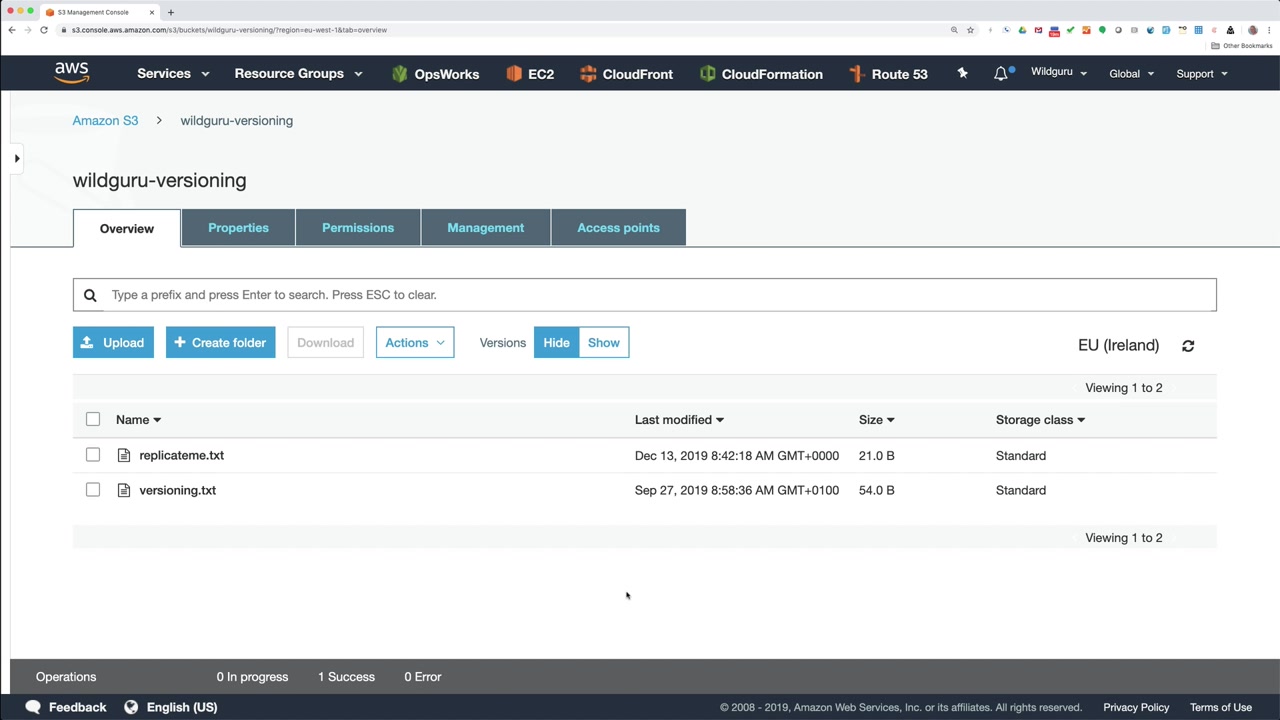
Task: Open the Actions dropdown
Action: pos(415,343)
